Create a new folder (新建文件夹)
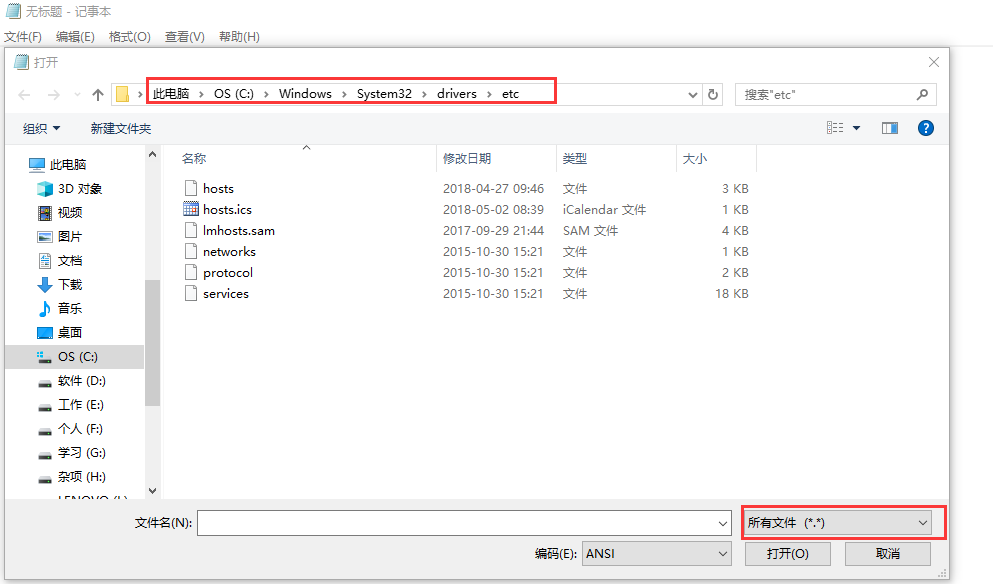993x584 pixels. pos(120,129)
